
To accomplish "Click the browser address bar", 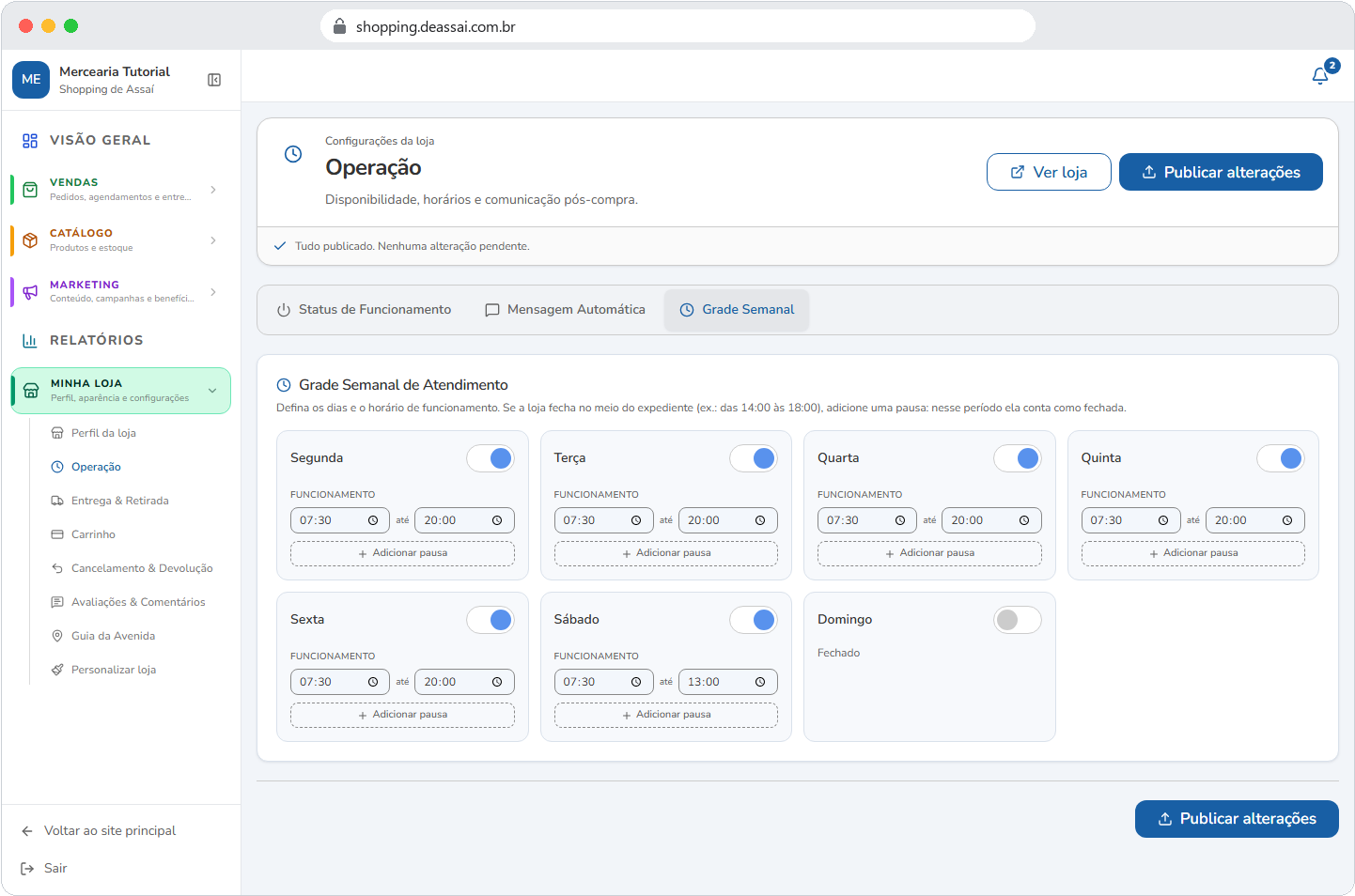I will [677, 26].
